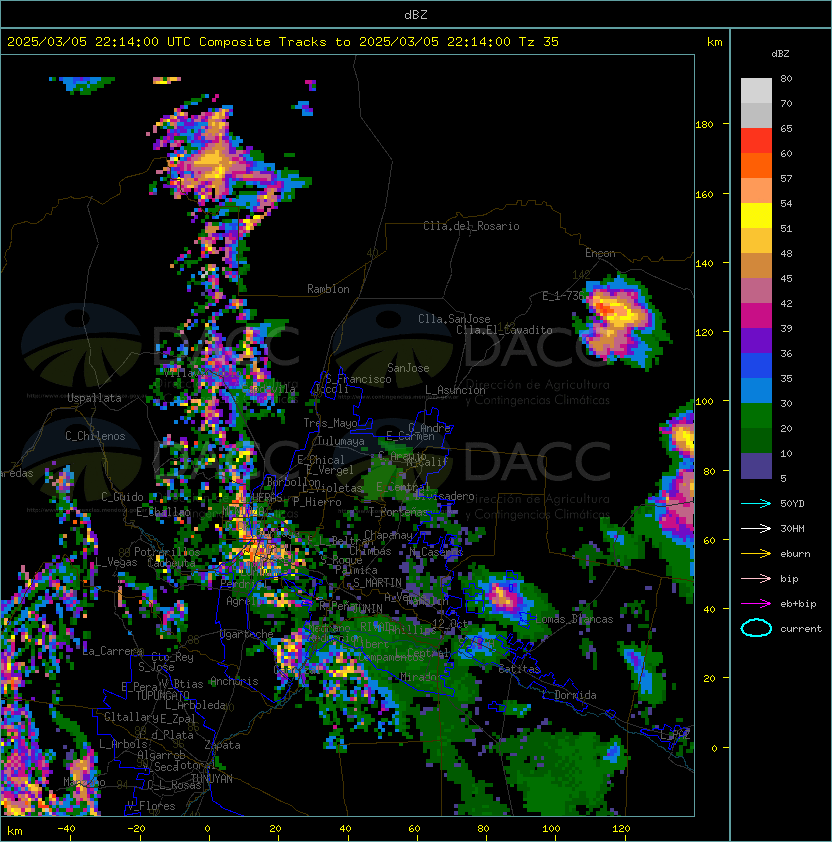Pick the purple 36-39 dBZ swatch

tap(756, 340)
